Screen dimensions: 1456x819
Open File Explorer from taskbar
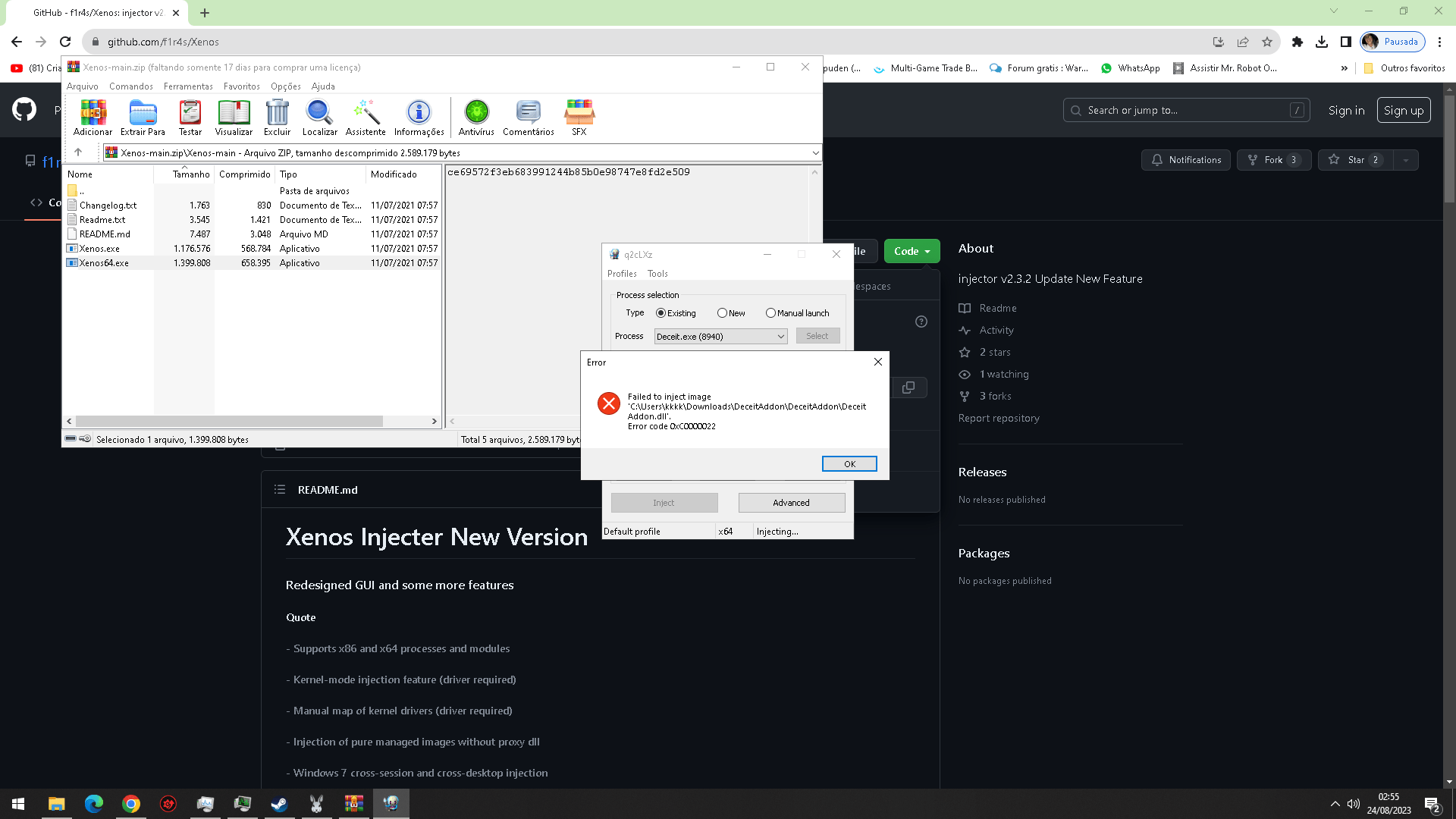tap(57, 804)
